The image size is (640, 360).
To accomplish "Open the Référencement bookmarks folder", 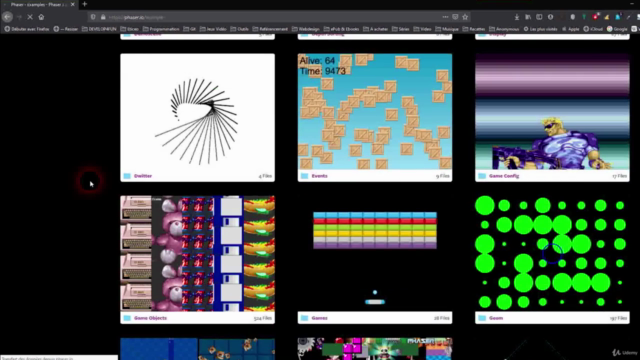I will 270,29.
